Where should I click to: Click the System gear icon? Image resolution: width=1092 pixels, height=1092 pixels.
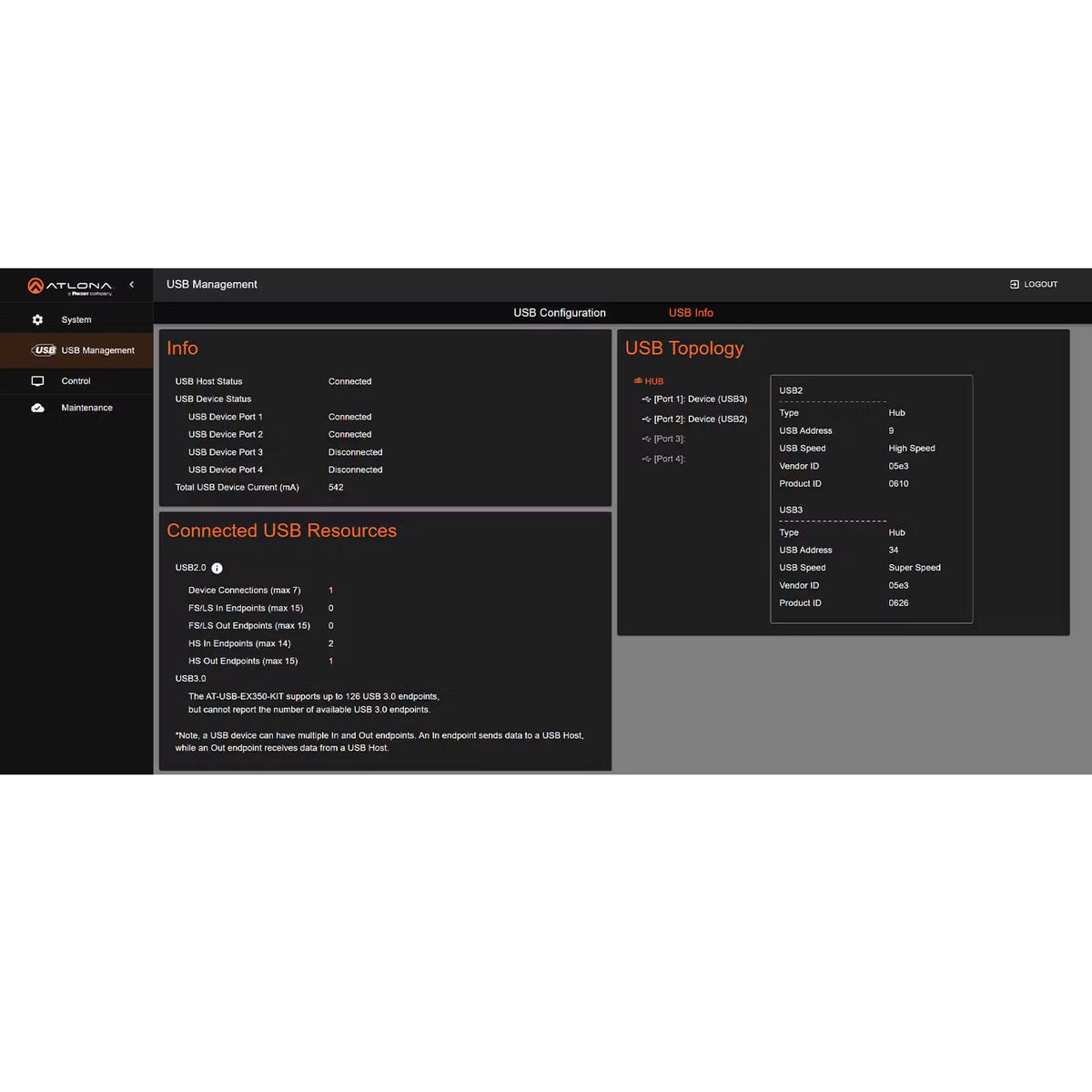click(x=37, y=319)
